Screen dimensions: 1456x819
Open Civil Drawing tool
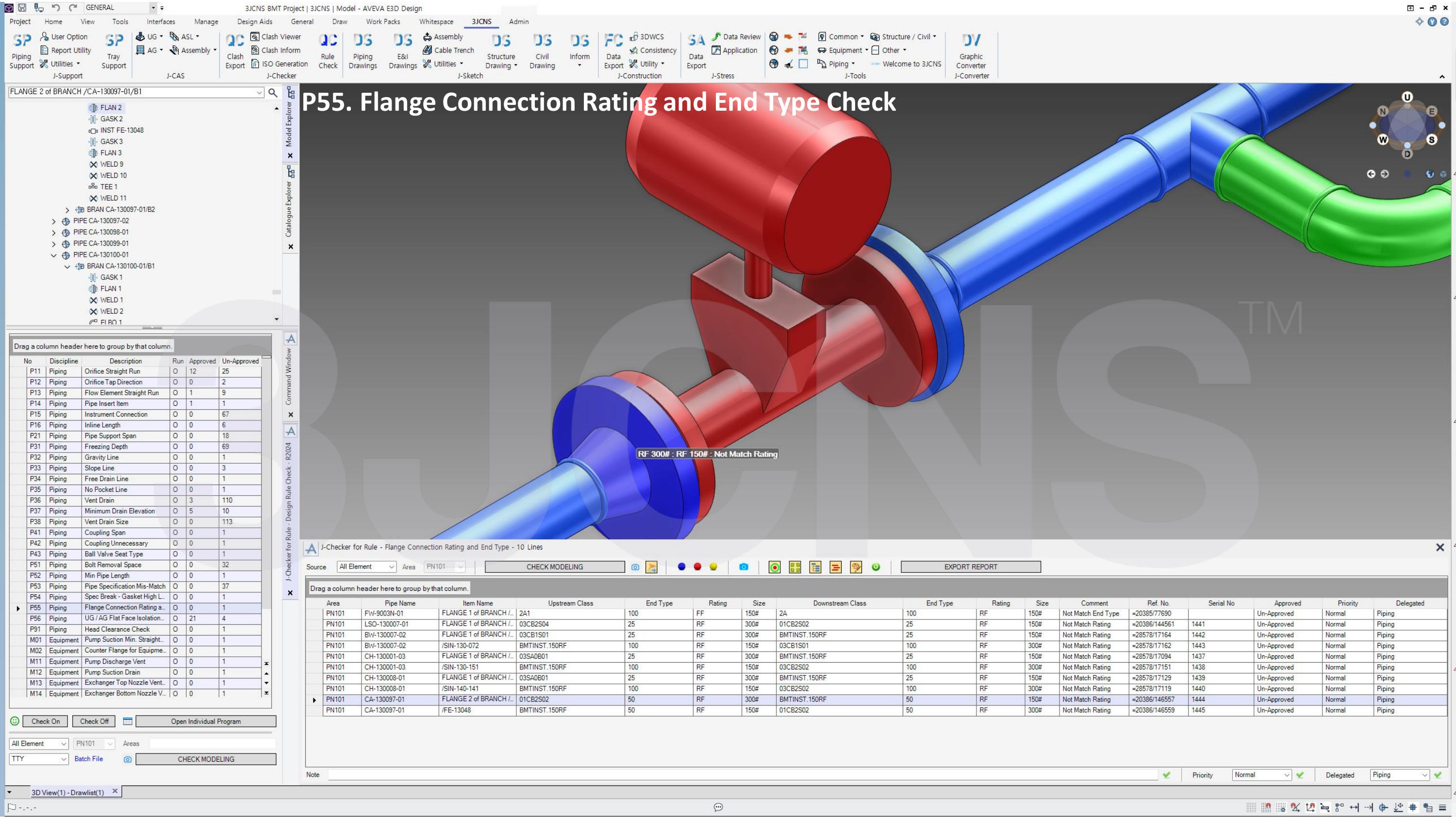542,51
